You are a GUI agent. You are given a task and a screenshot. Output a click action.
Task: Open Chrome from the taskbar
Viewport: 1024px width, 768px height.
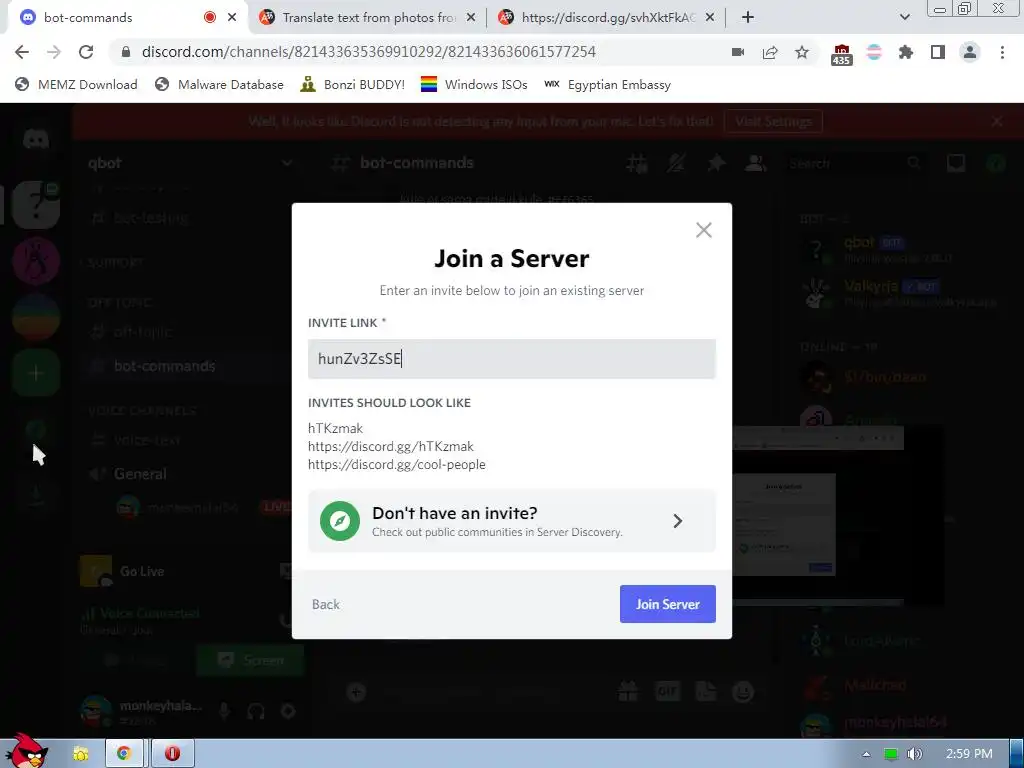(x=123, y=754)
